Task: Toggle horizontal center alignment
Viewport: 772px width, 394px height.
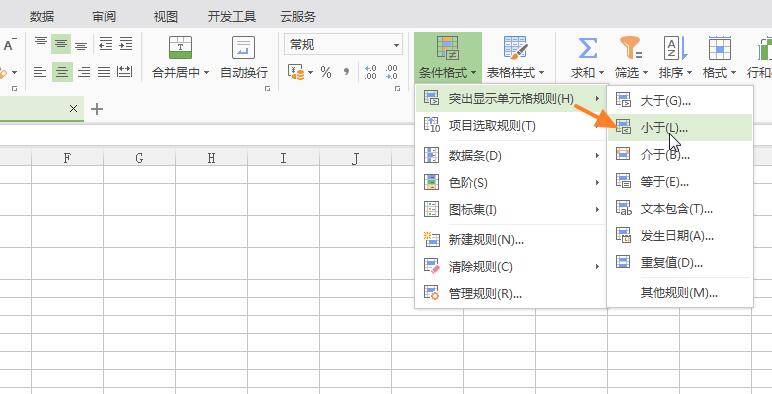Action: pos(62,72)
